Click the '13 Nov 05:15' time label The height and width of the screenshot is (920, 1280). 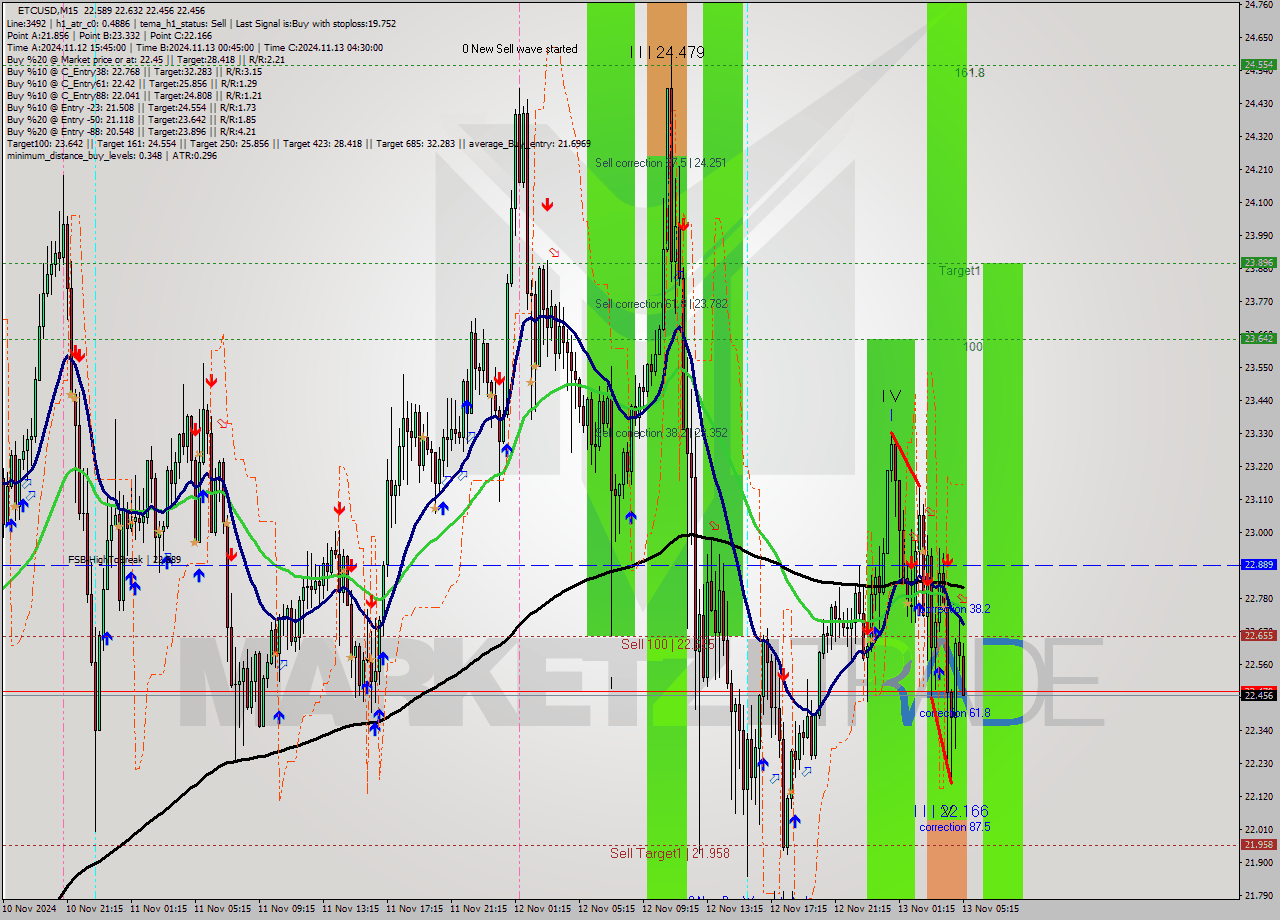click(990, 909)
